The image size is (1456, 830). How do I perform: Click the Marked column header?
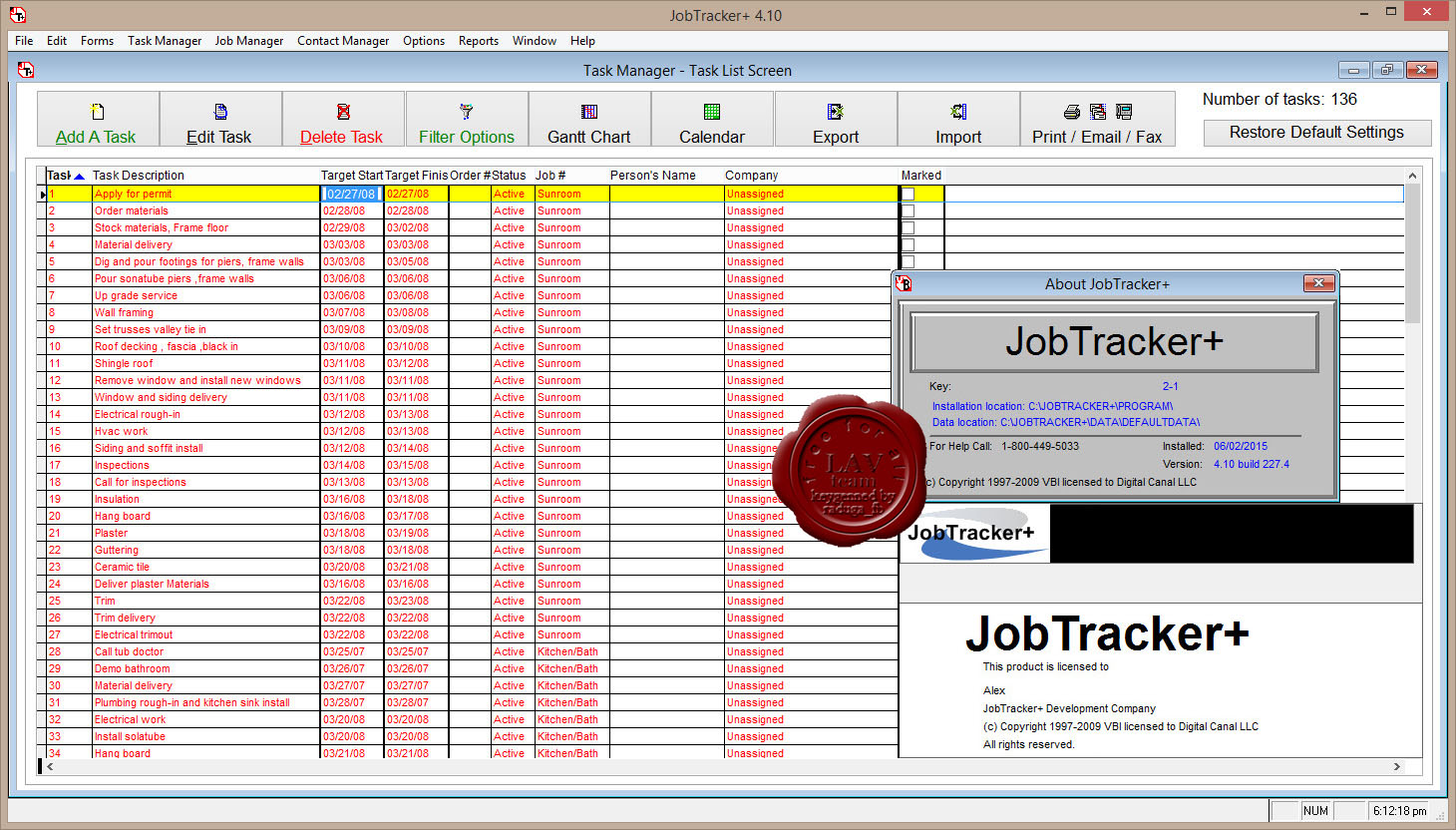tap(921, 176)
